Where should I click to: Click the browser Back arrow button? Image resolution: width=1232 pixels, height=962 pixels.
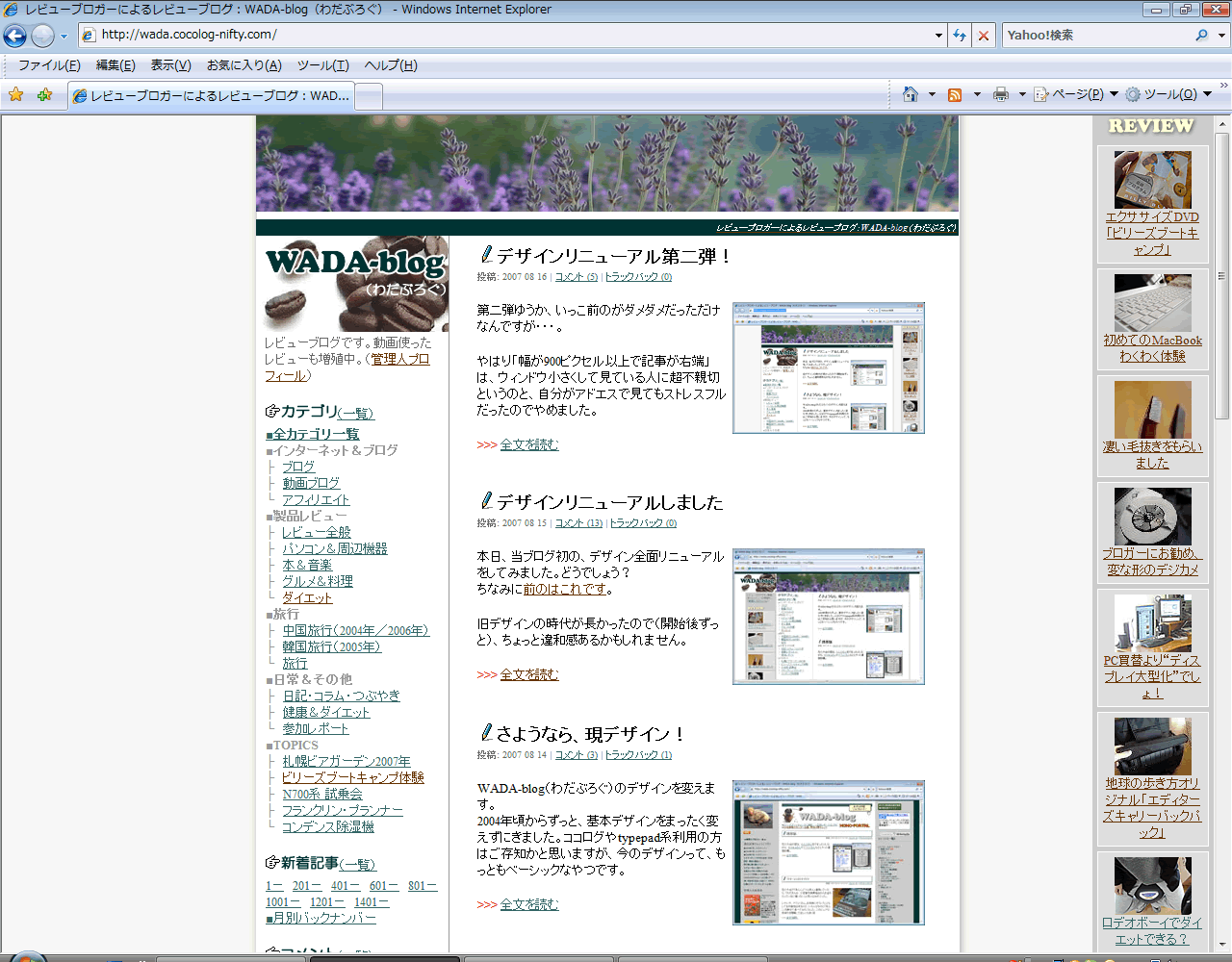[x=15, y=36]
